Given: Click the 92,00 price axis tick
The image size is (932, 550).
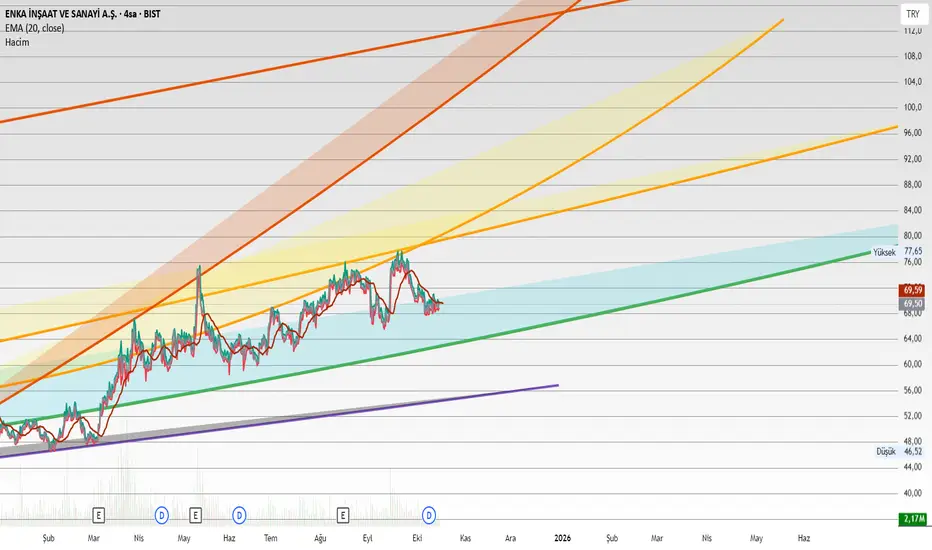Looking at the screenshot, I should pos(913,159).
